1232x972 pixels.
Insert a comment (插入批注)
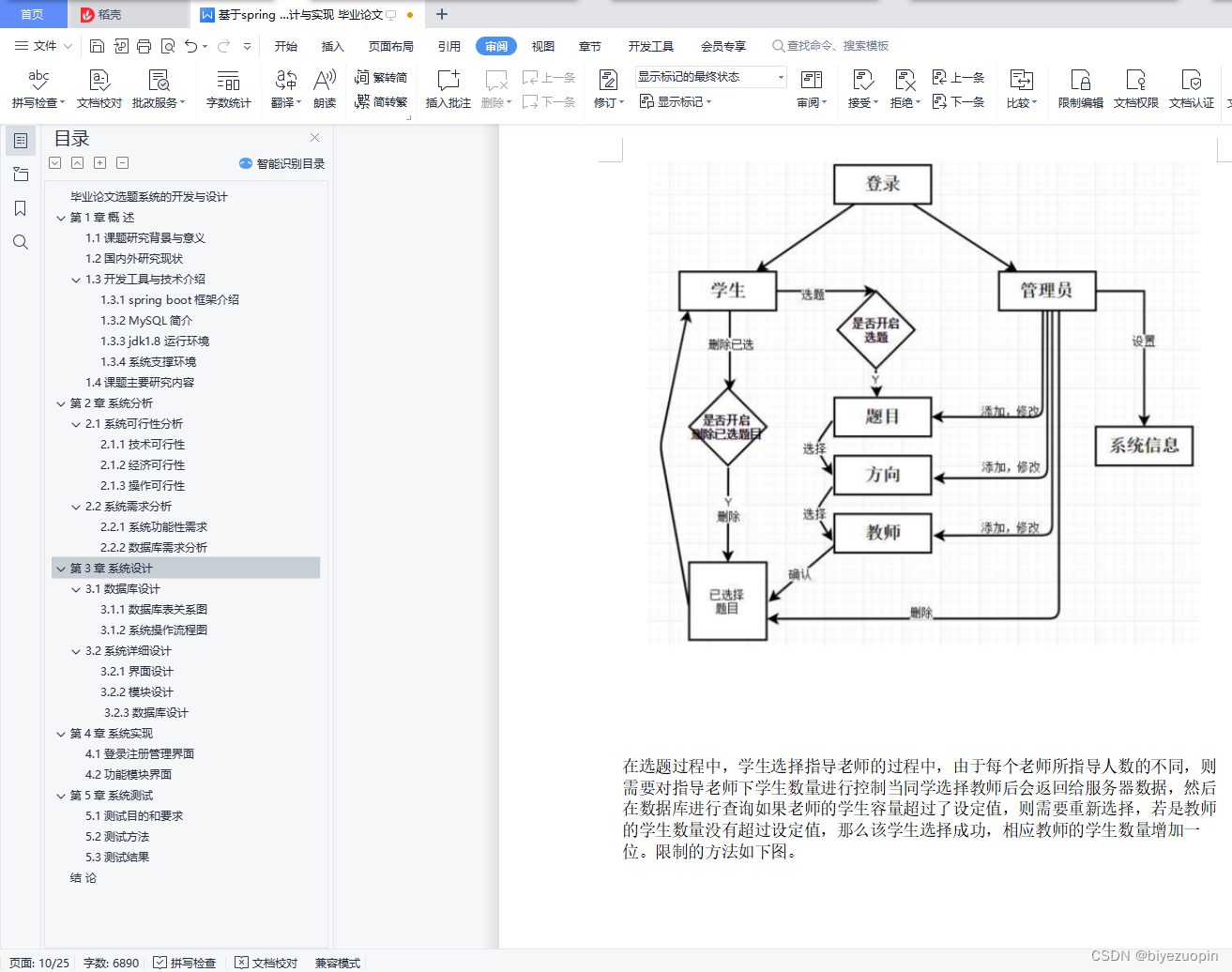[x=449, y=89]
